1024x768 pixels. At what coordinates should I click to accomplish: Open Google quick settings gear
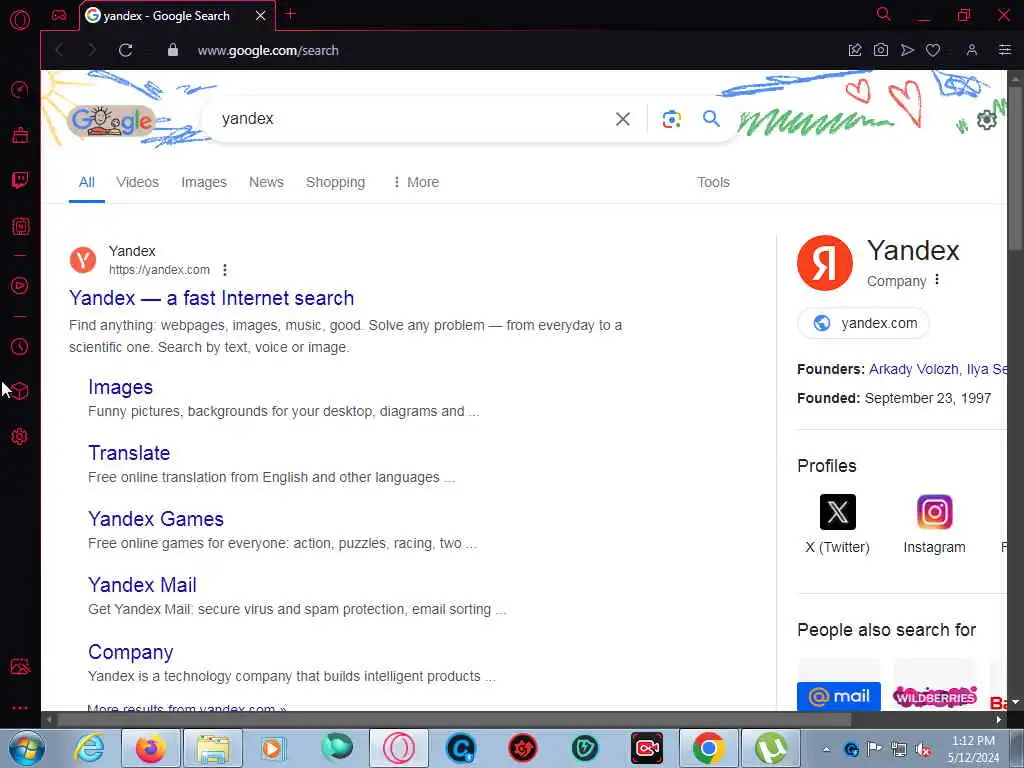tap(987, 120)
